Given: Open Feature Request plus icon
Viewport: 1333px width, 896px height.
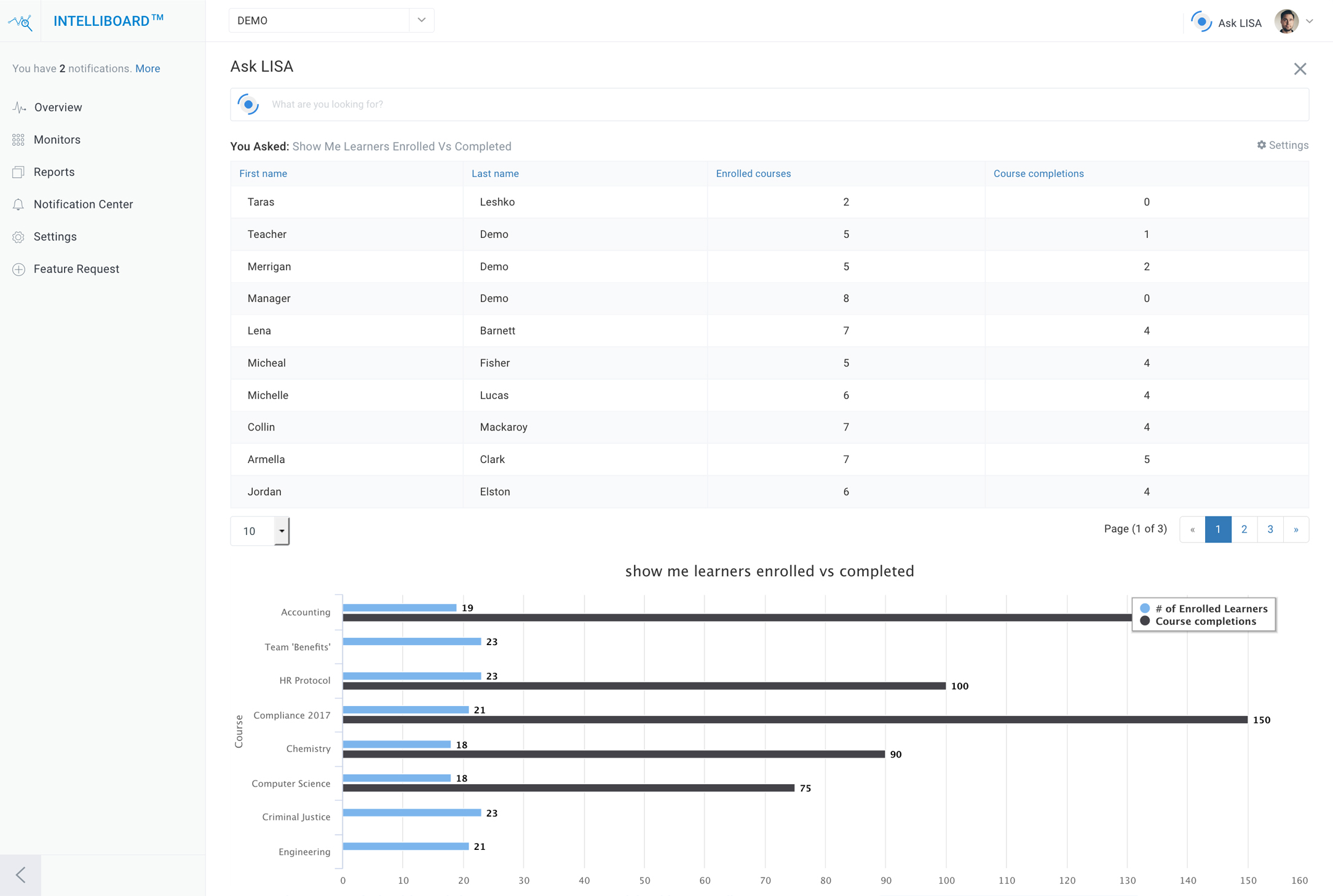Looking at the screenshot, I should (x=18, y=269).
